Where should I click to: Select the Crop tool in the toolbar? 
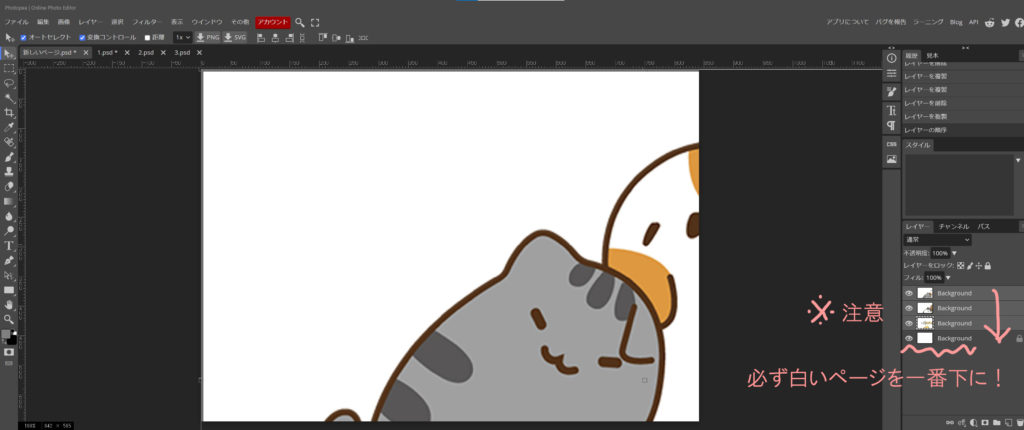(9, 113)
